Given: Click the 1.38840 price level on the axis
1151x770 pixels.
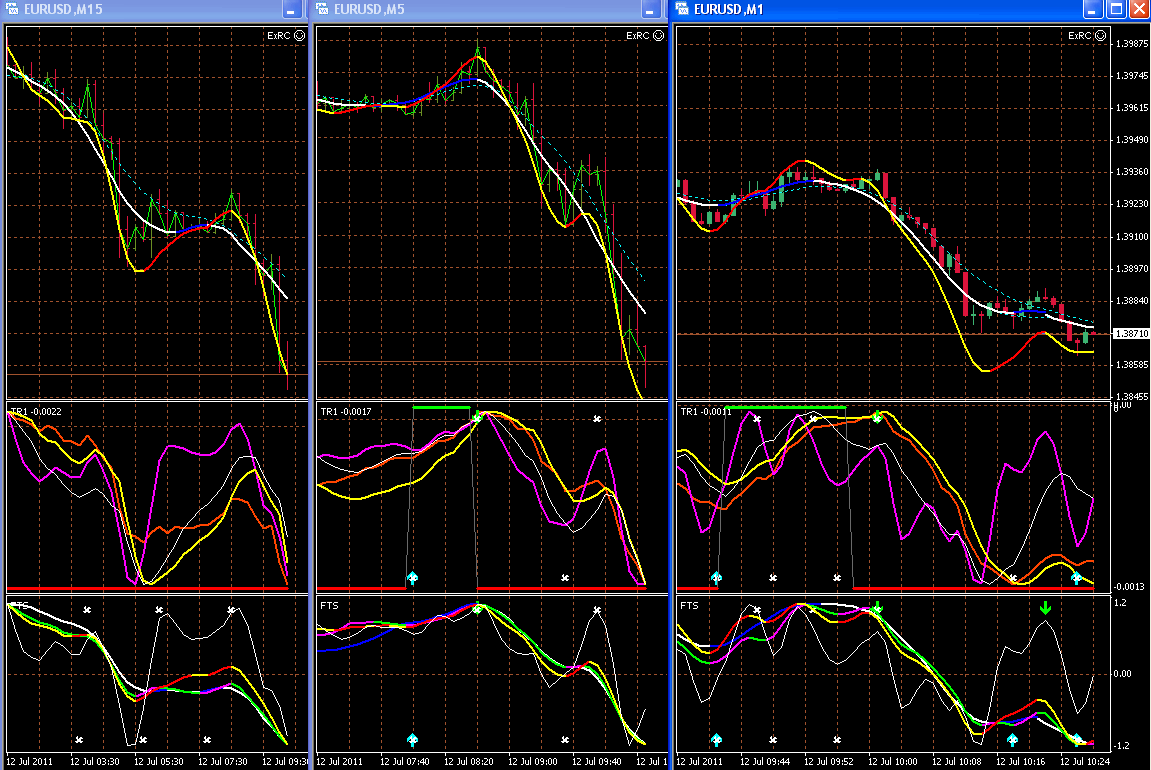Looking at the screenshot, I should click(1131, 300).
